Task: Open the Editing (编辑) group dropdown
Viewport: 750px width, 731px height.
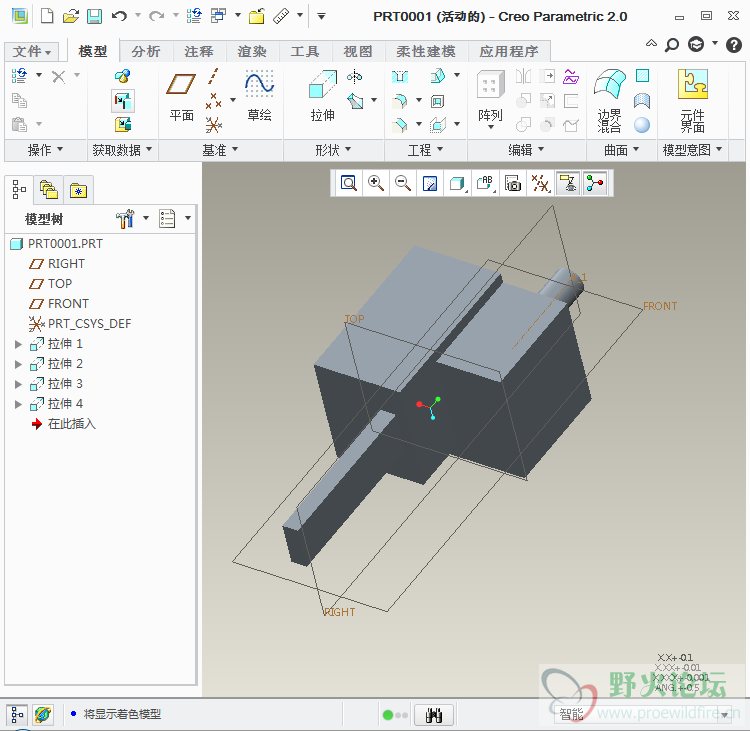Action: coord(526,150)
